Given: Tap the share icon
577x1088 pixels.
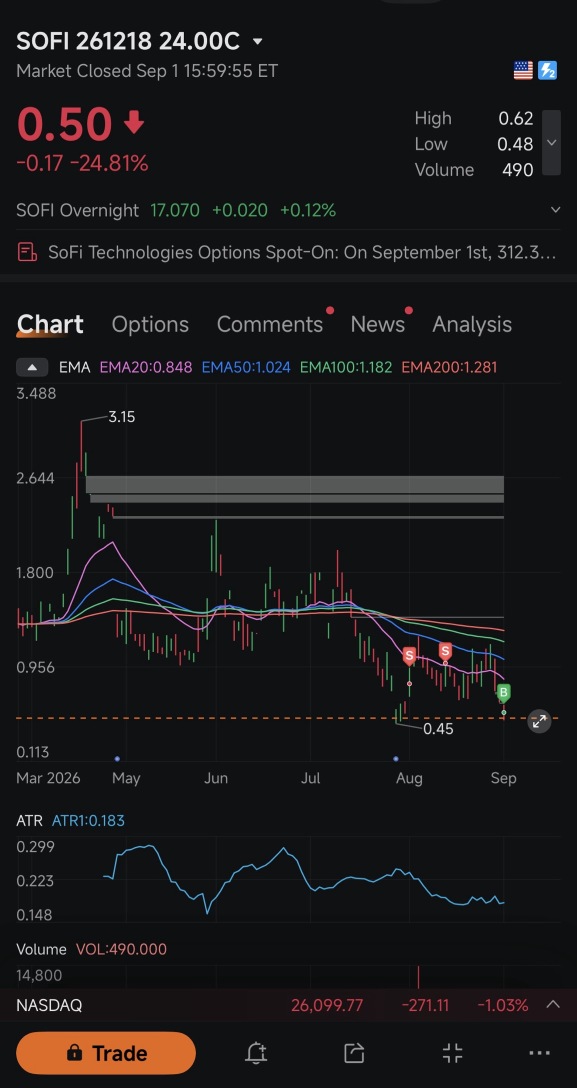Looking at the screenshot, I should pyautogui.click(x=354, y=1053).
